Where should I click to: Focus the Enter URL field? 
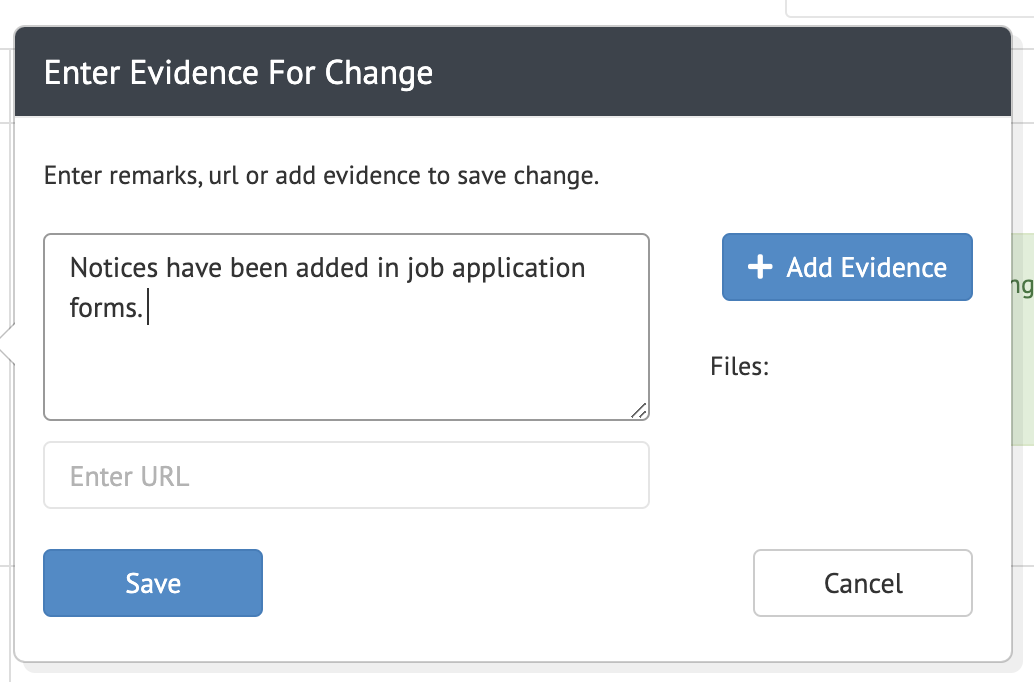346,476
